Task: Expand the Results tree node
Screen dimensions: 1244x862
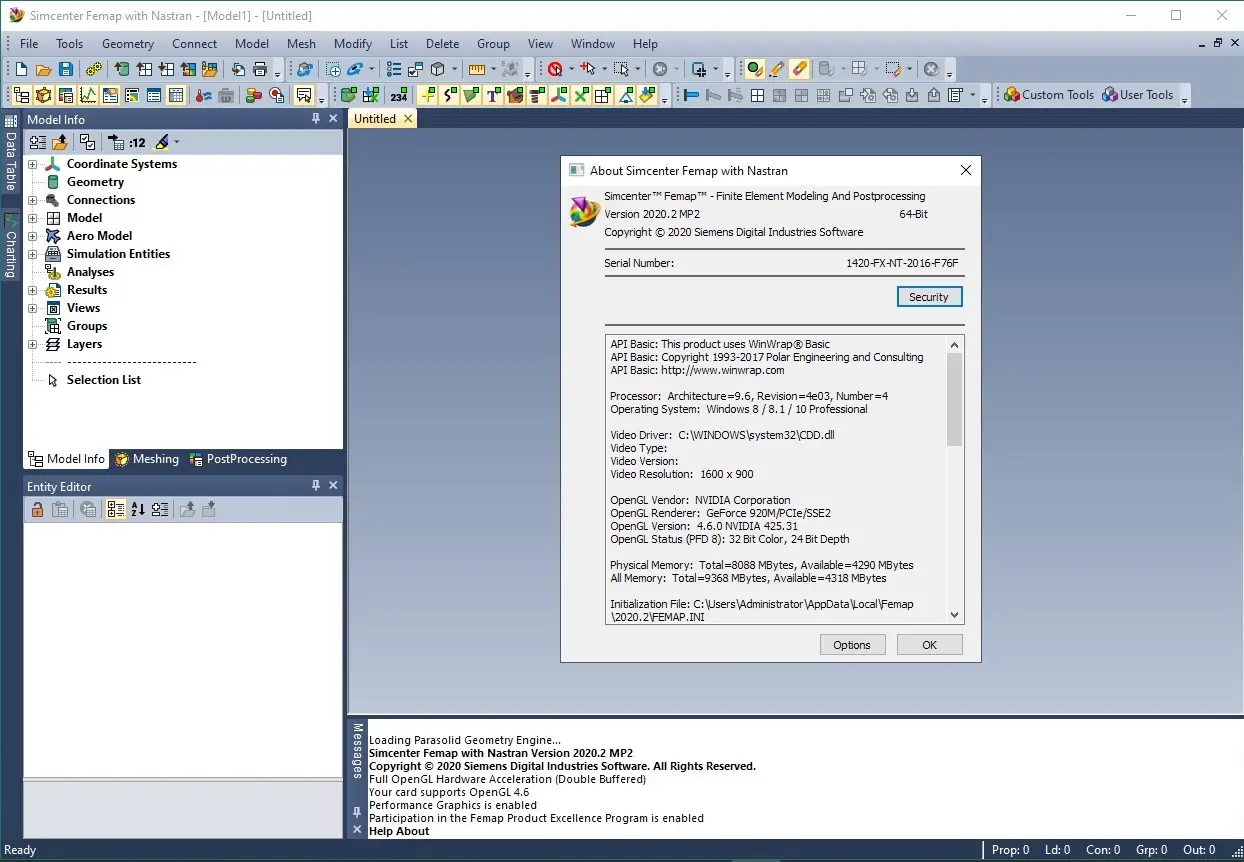Action: (x=32, y=290)
